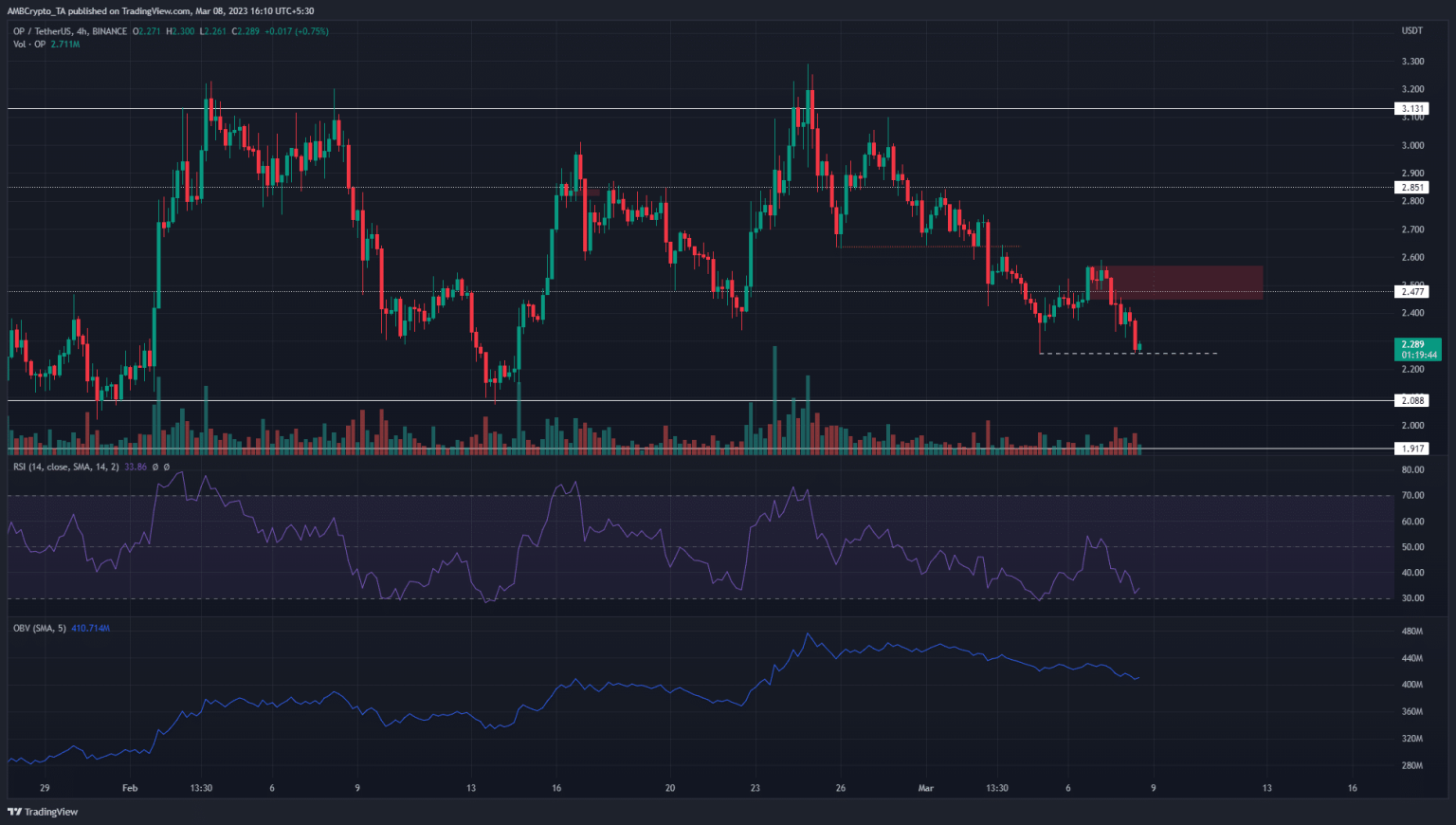Click the 1.917 price level label
1456x825 pixels.
pos(1412,449)
